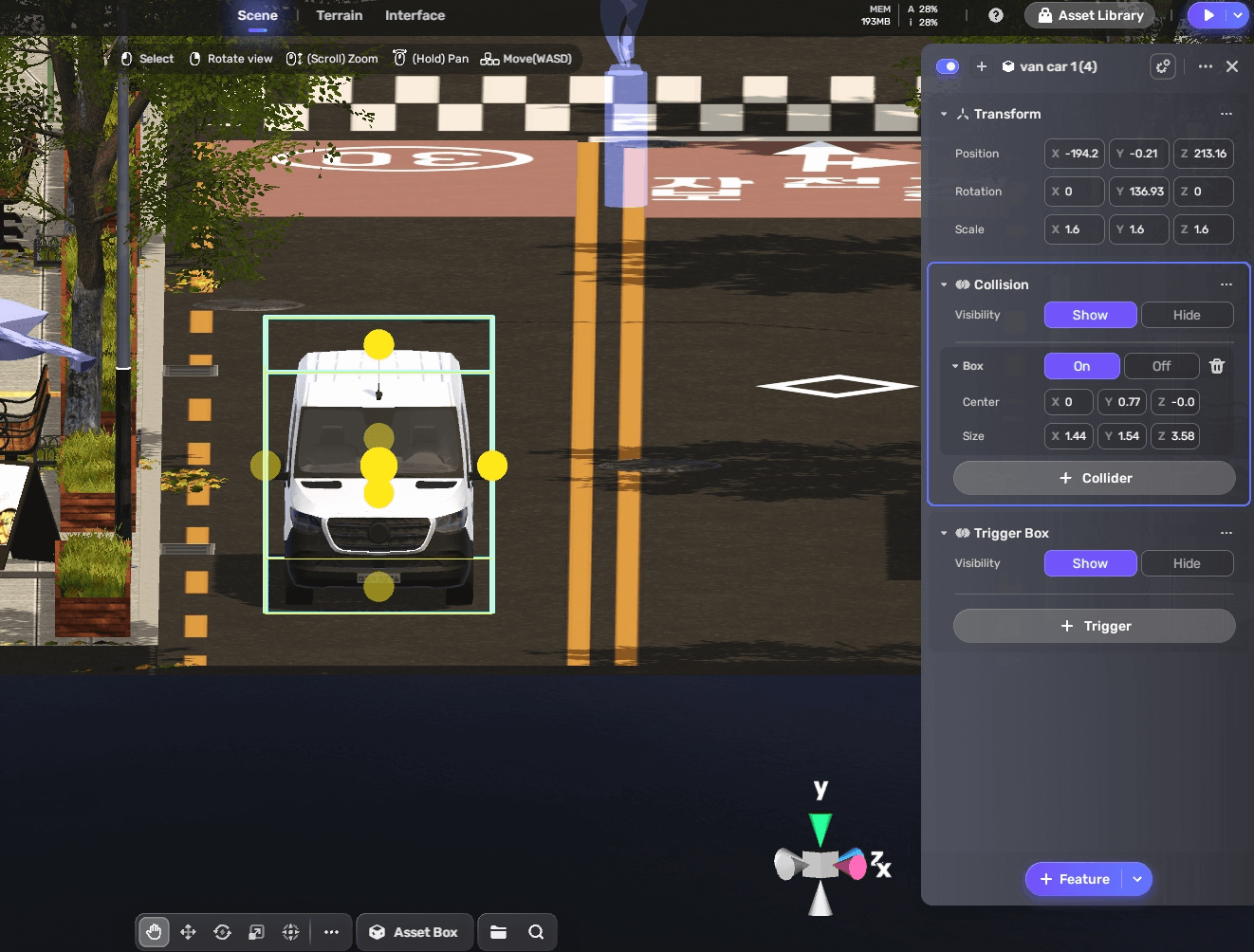
Task: Switch to the Interface tab
Action: coord(415,15)
